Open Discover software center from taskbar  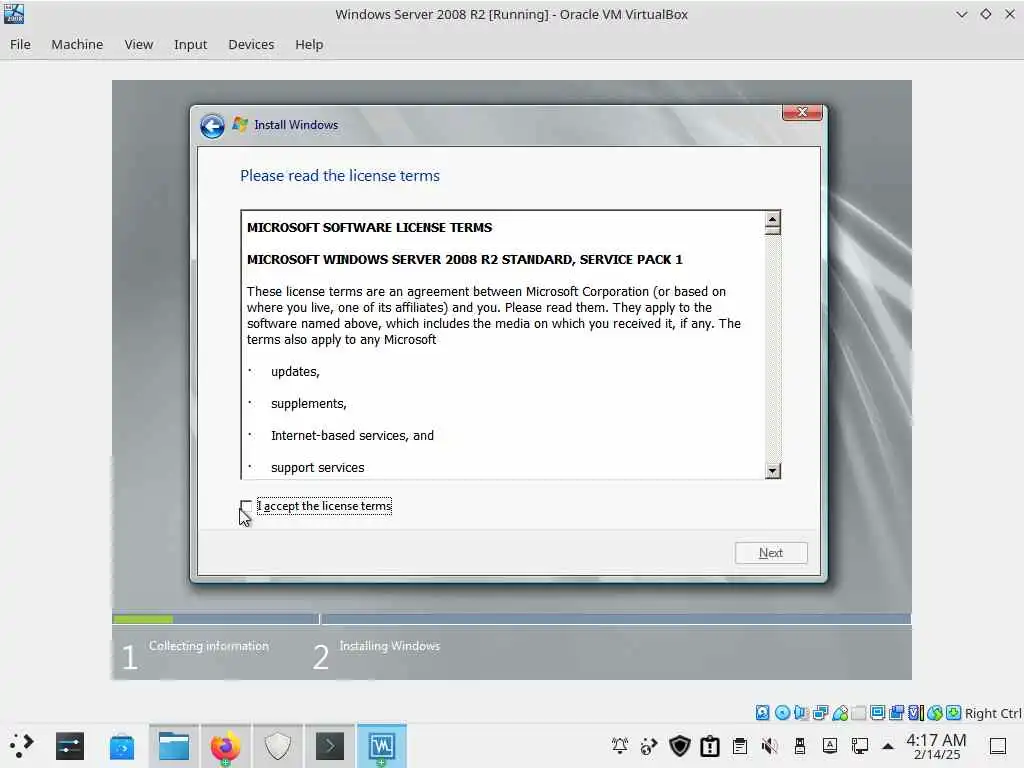[122, 746]
